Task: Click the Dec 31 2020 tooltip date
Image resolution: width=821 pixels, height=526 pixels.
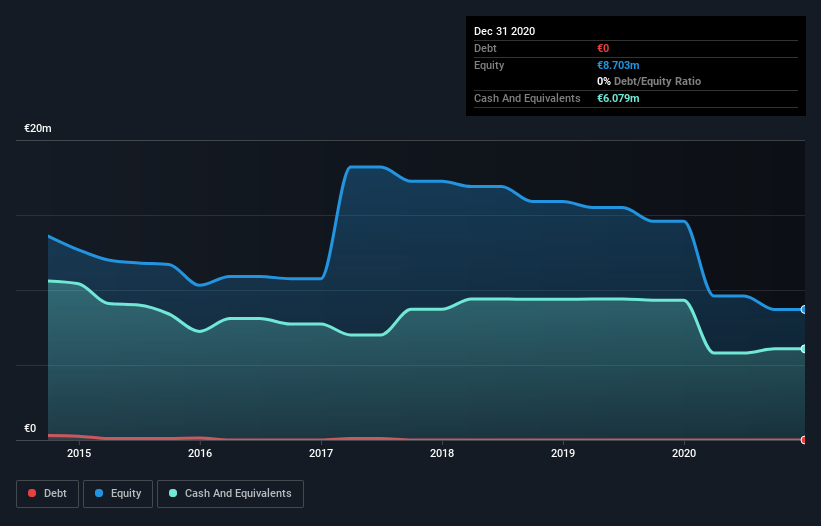Action: 504,31
